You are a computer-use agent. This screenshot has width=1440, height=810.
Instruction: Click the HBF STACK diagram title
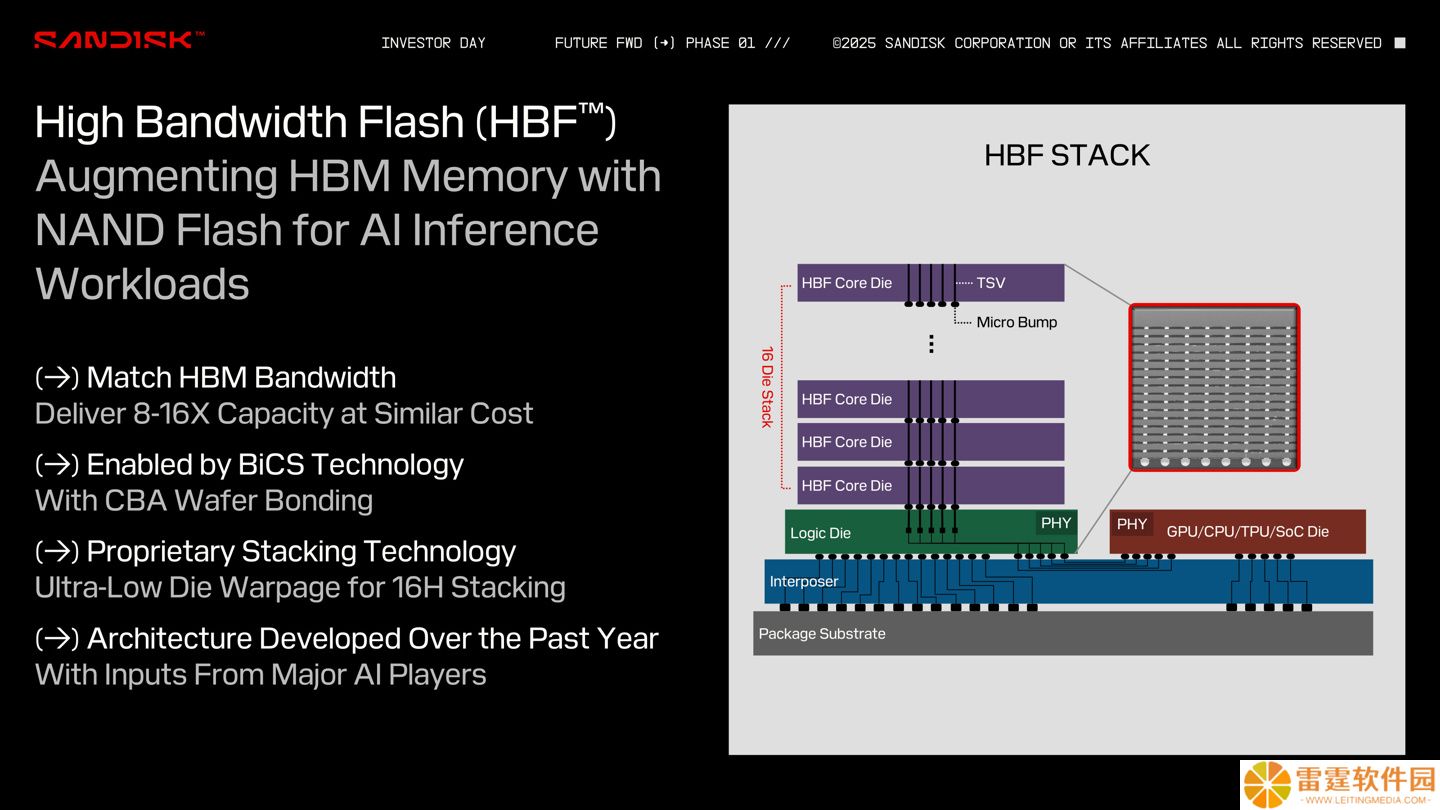pos(1067,155)
